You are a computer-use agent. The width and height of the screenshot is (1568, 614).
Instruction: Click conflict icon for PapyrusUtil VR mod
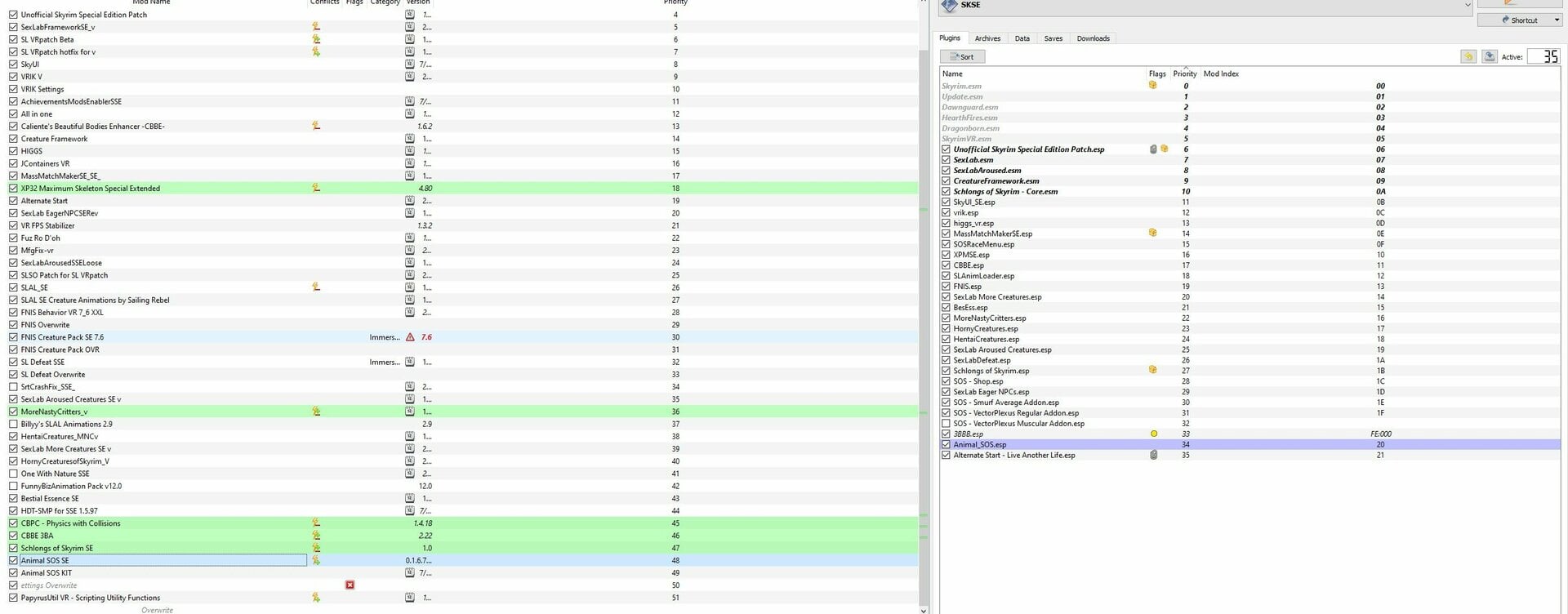316,598
